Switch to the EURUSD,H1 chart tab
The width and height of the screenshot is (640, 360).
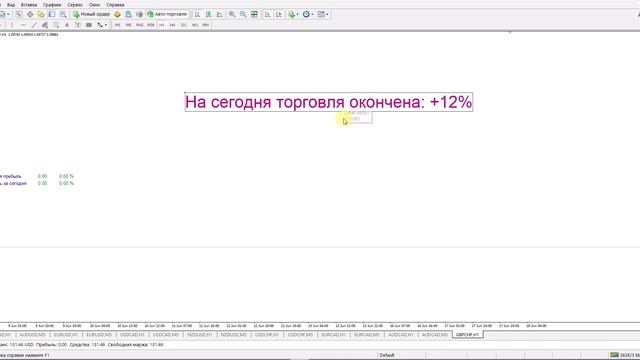coord(66,335)
